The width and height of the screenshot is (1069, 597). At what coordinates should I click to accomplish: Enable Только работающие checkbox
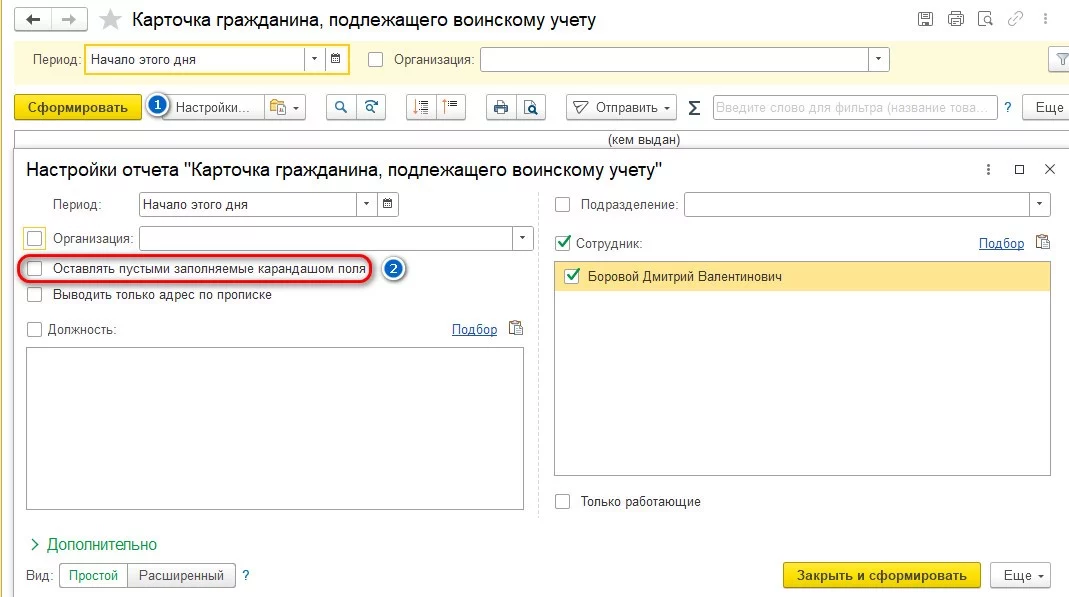(562, 502)
